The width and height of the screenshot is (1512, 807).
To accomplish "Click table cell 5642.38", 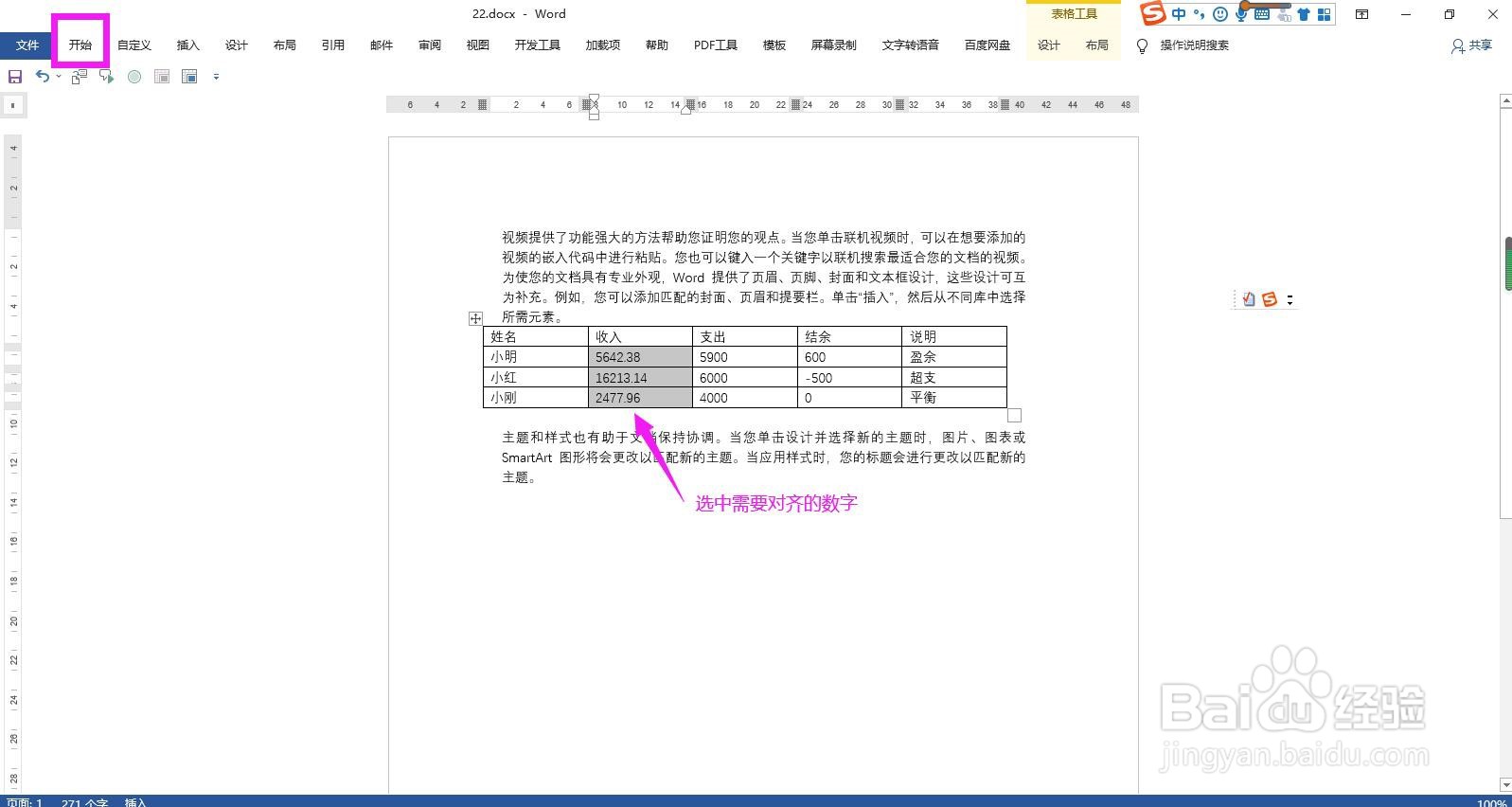I will (640, 357).
